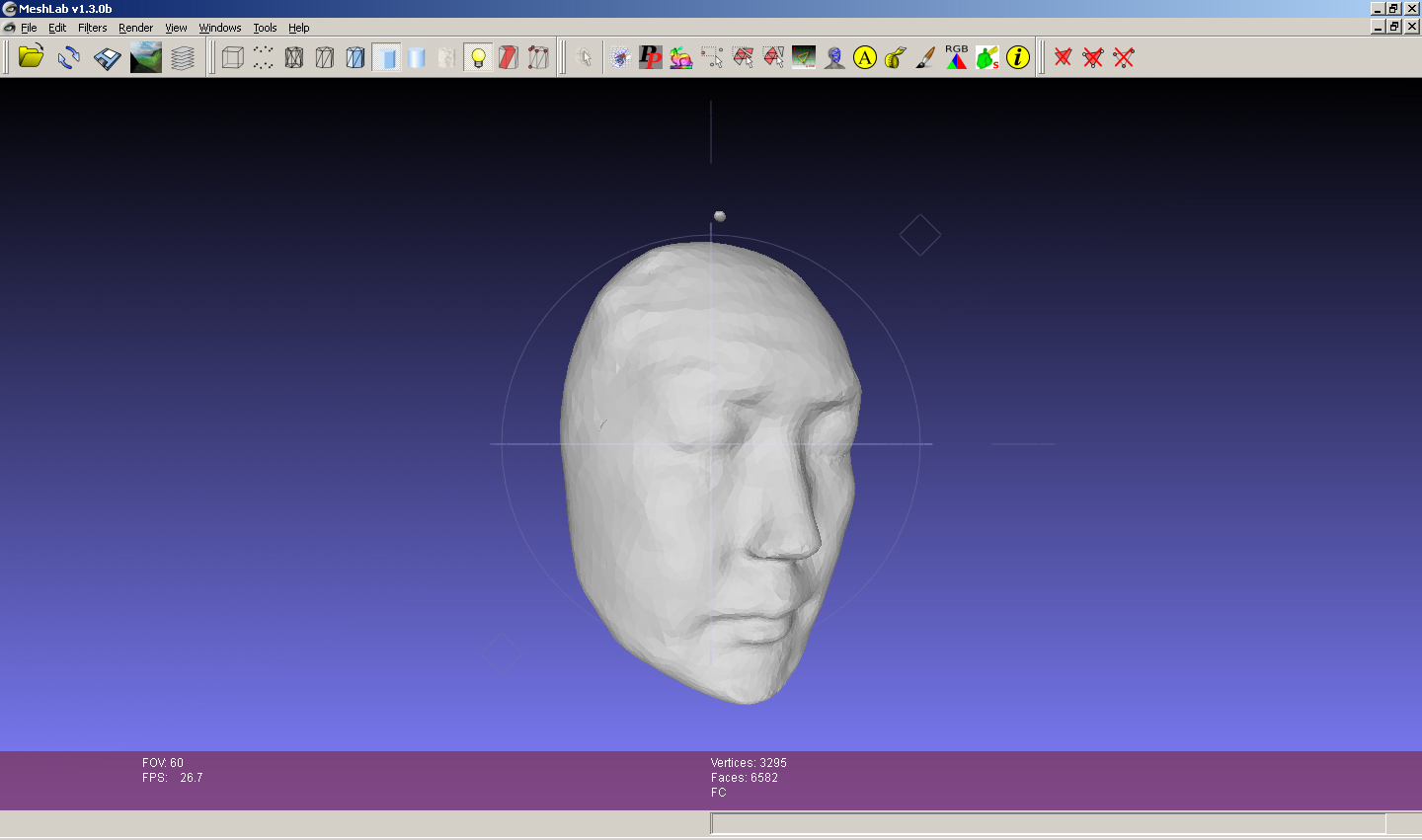This screenshot has width=1422, height=840.
Task: Select the measuring tape tool
Action: click(895, 57)
